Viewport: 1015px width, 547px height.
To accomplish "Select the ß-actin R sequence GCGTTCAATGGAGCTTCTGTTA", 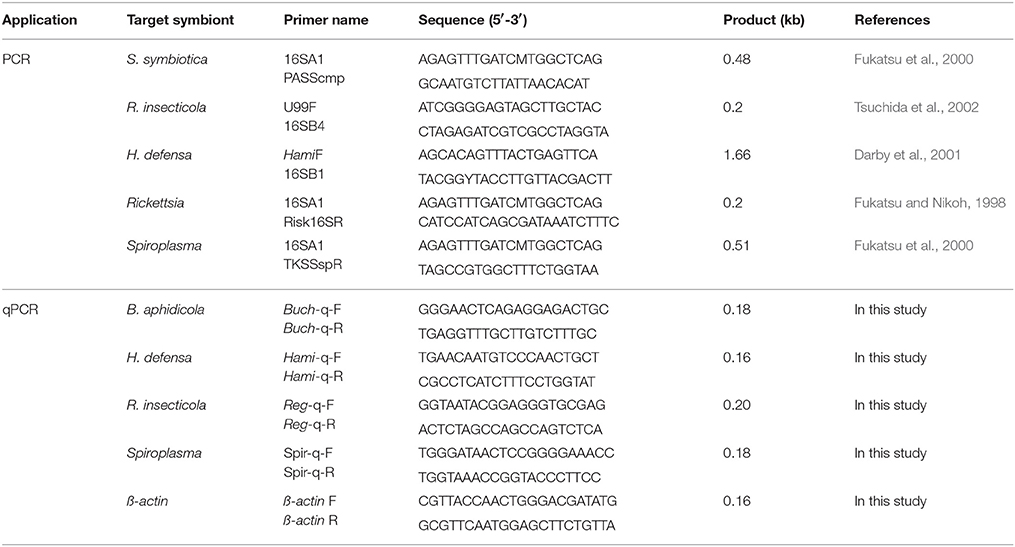I will tap(517, 526).
